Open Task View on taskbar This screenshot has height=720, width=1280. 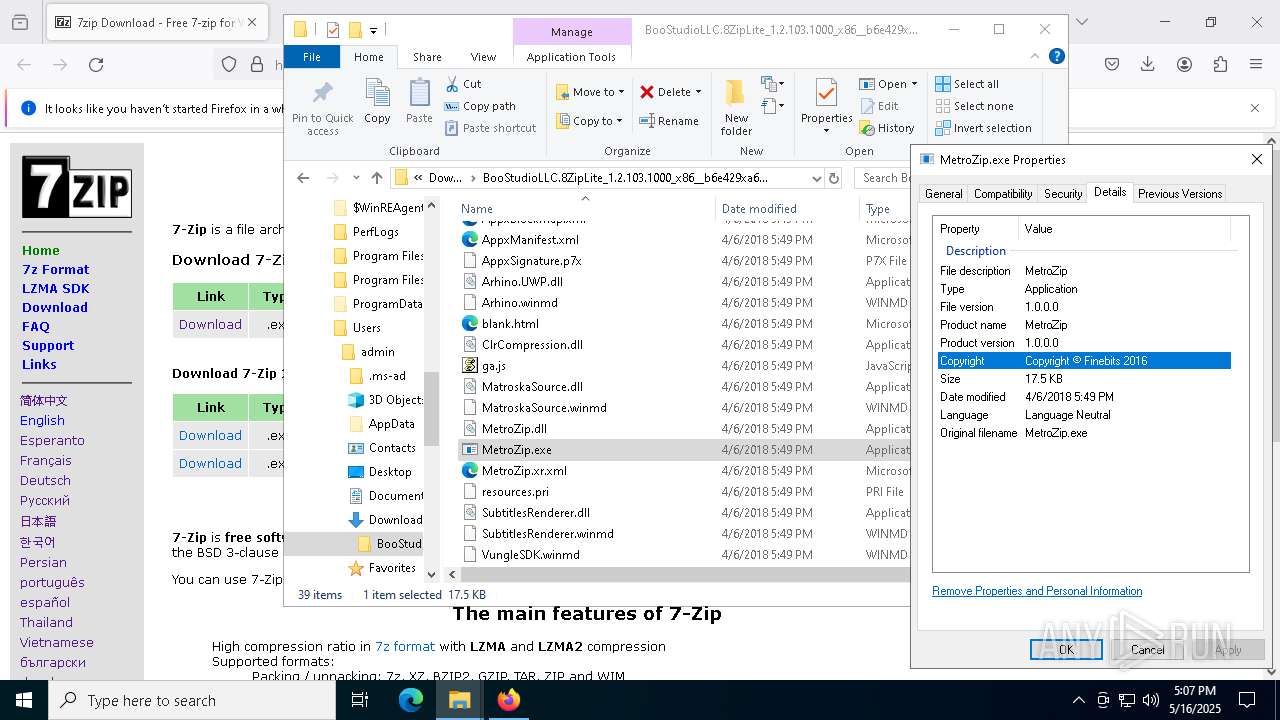point(360,700)
